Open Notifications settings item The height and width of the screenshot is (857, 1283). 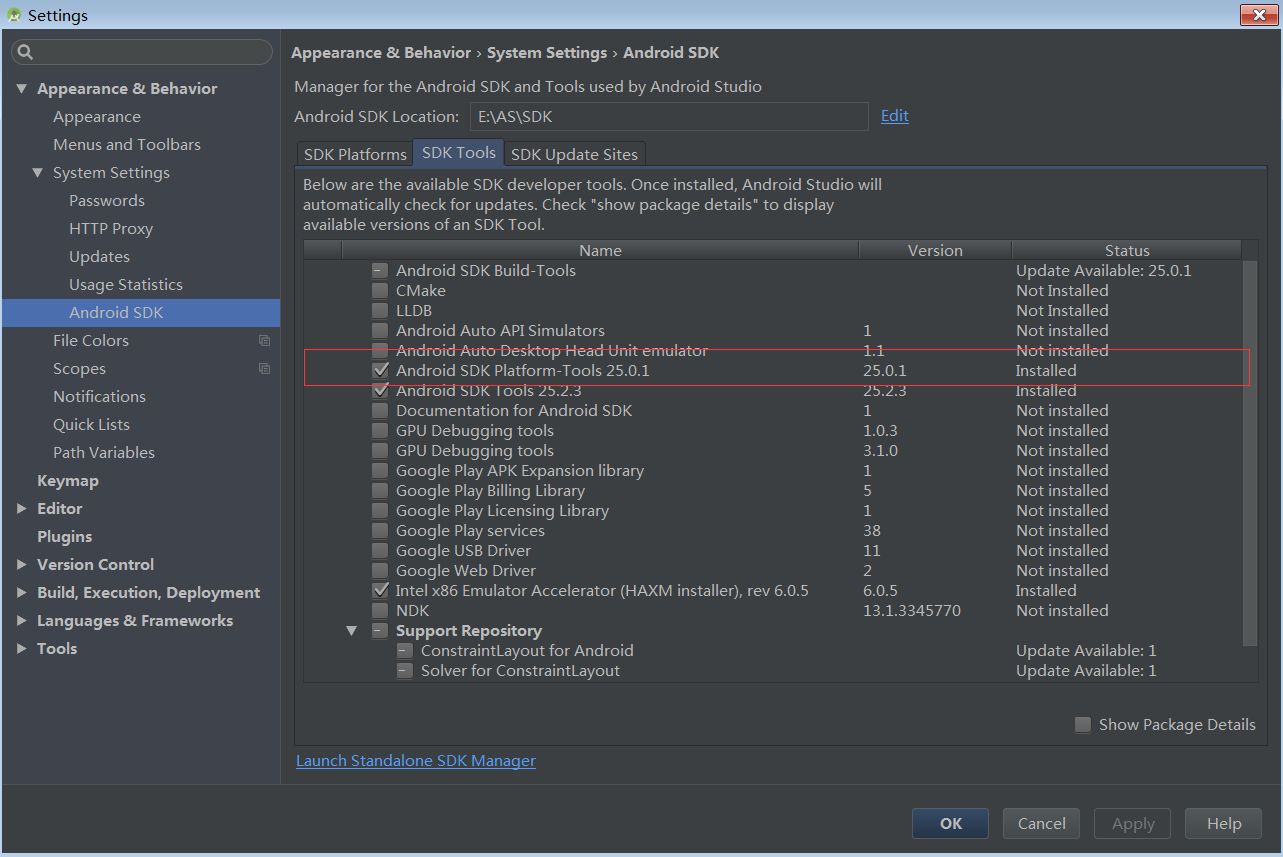tap(99, 397)
